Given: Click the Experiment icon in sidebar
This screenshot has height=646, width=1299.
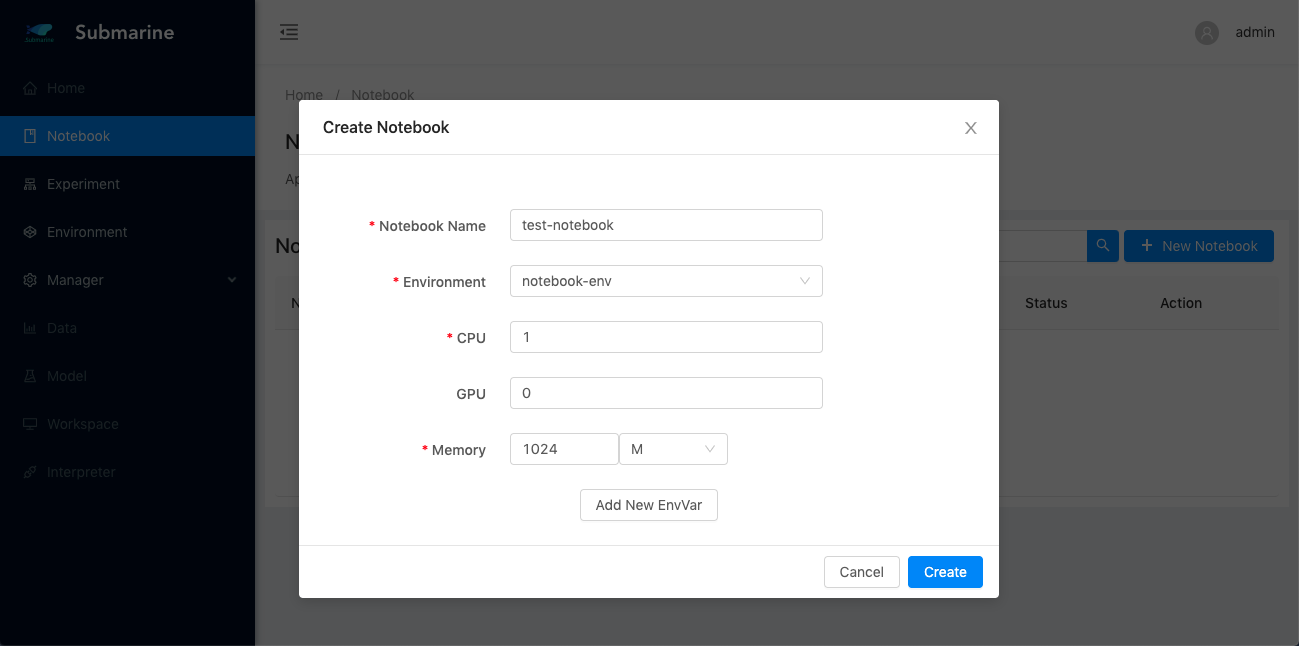Looking at the screenshot, I should point(30,184).
